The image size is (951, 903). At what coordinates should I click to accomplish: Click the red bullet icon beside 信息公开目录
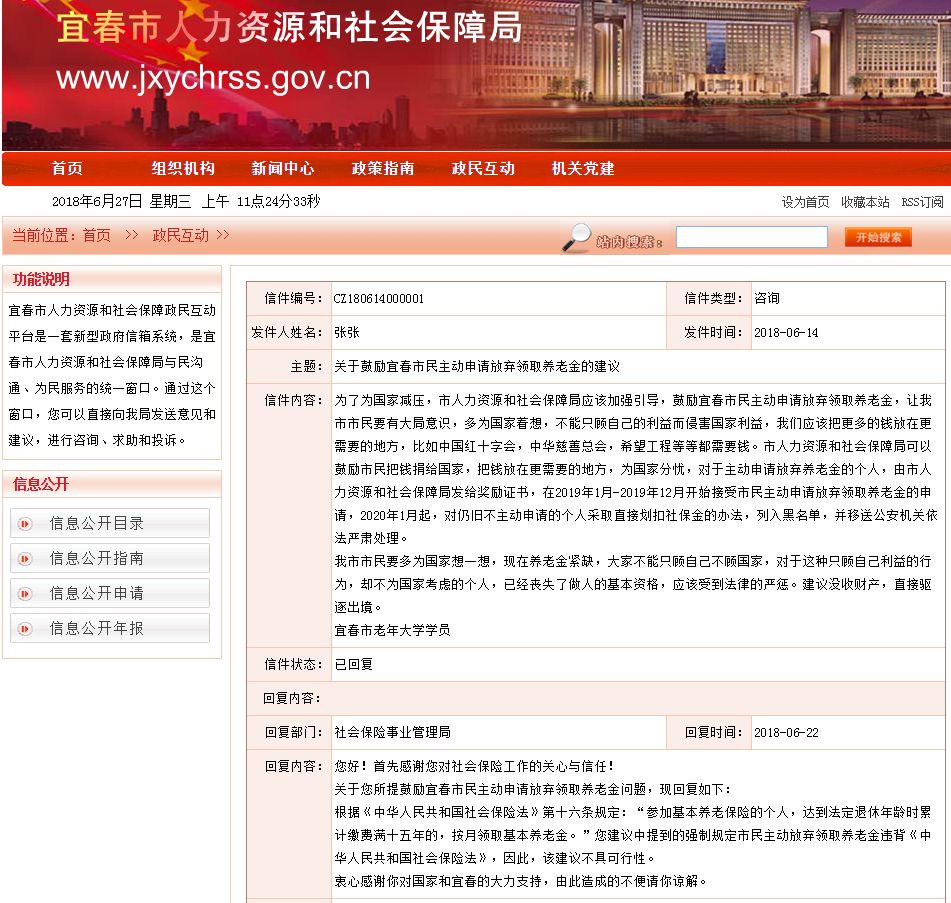click(x=25, y=523)
